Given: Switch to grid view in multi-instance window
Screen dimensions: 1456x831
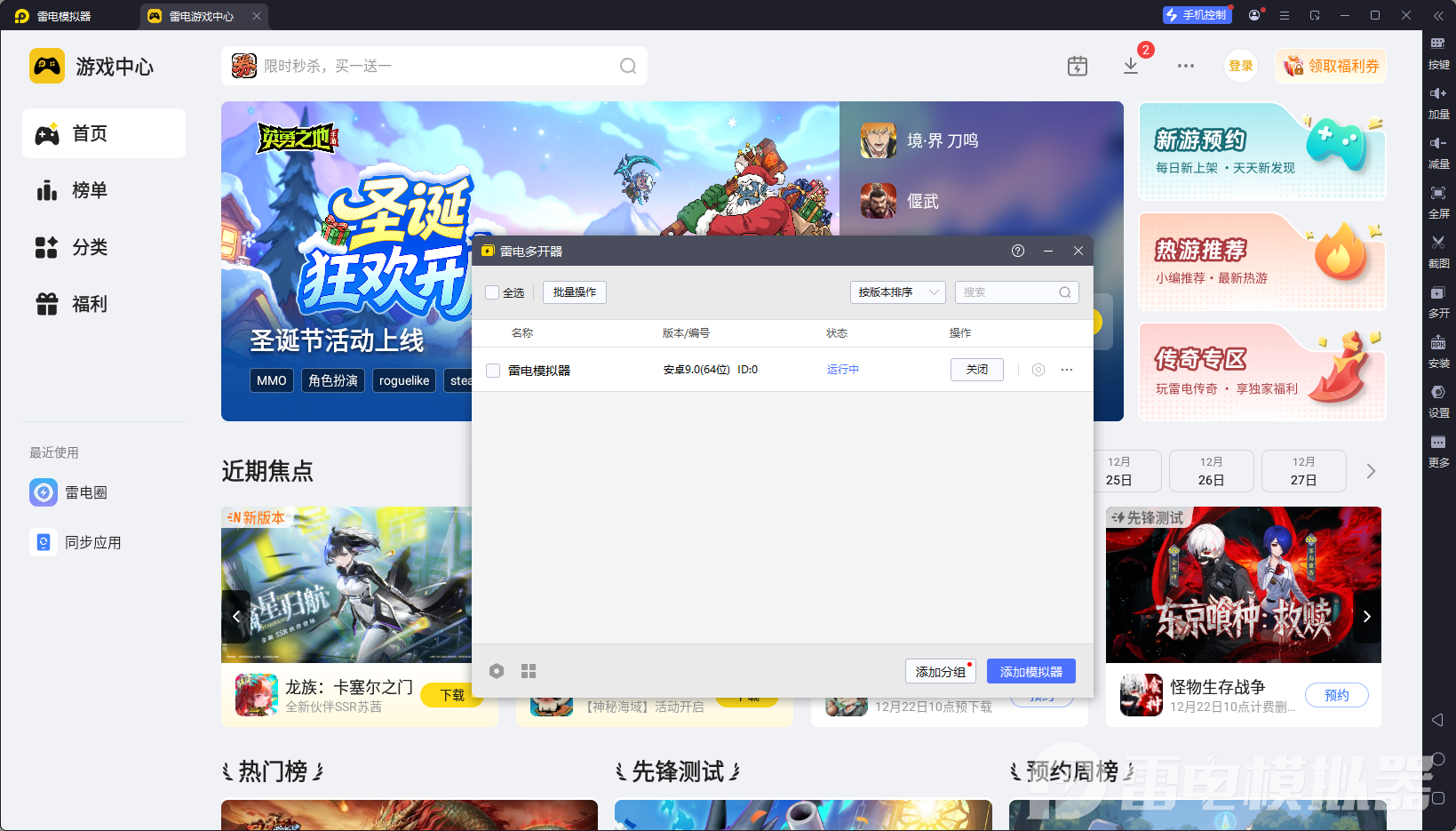Looking at the screenshot, I should click(x=529, y=671).
